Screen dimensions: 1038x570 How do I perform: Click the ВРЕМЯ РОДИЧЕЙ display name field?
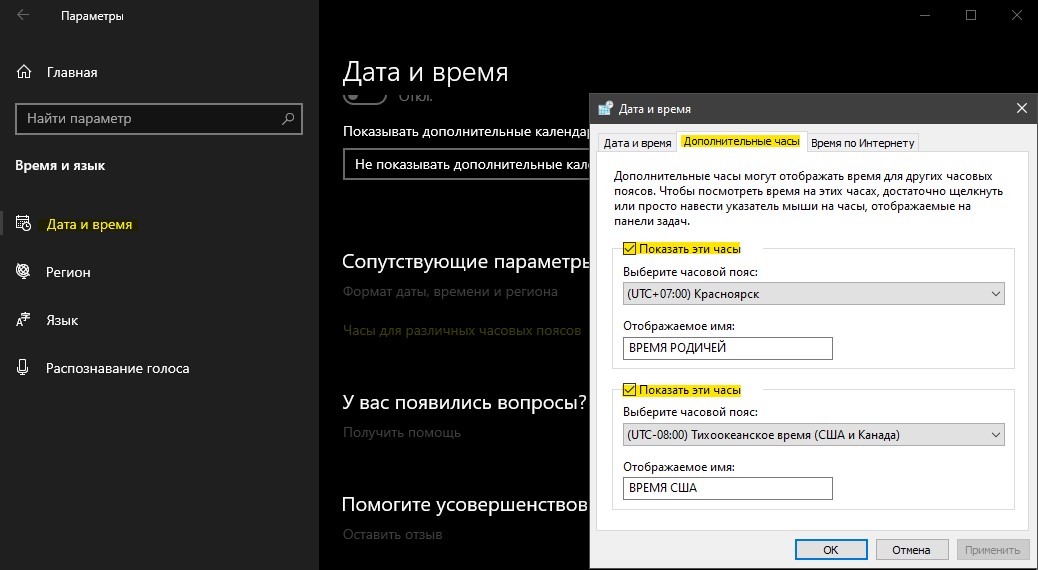(x=728, y=348)
